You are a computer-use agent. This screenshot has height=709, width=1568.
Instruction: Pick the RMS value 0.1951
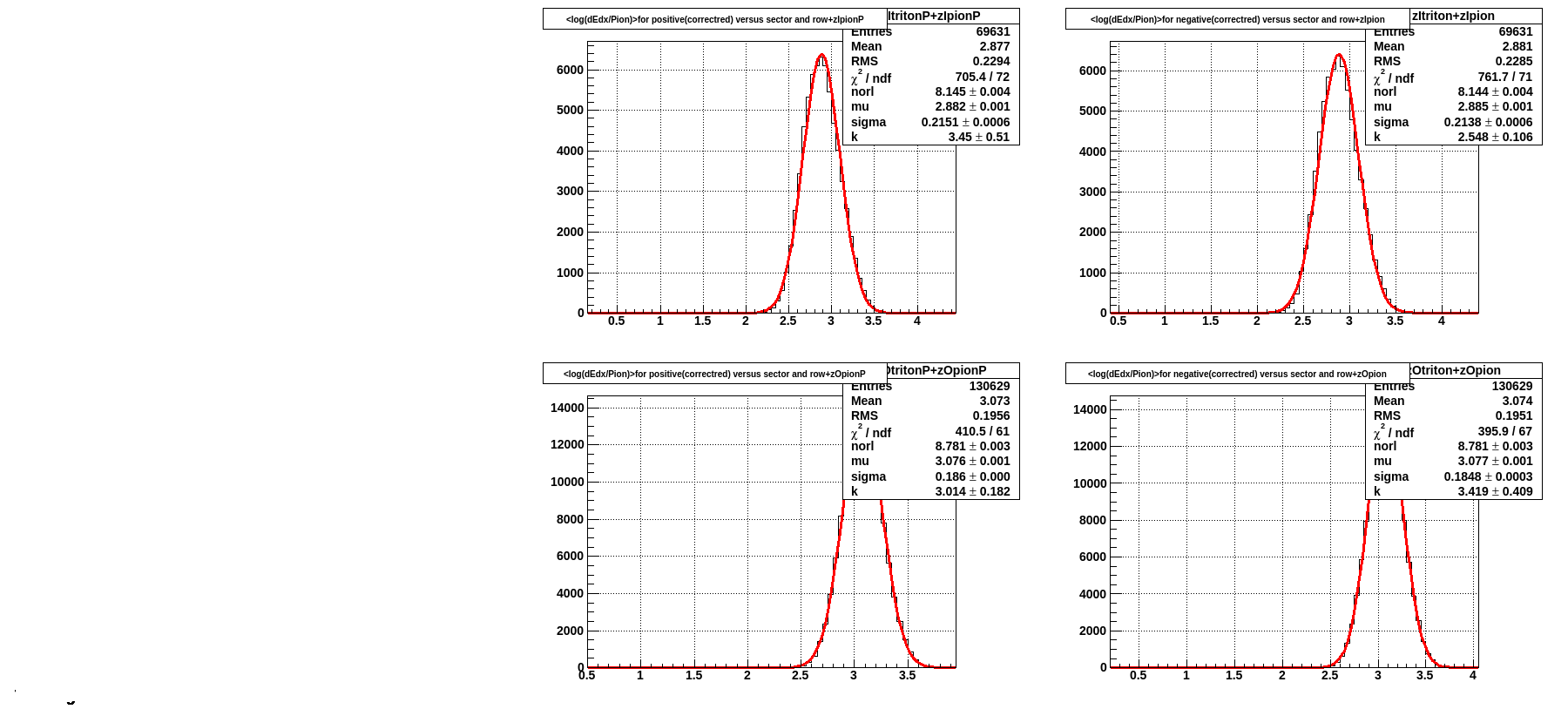[x=1514, y=415]
